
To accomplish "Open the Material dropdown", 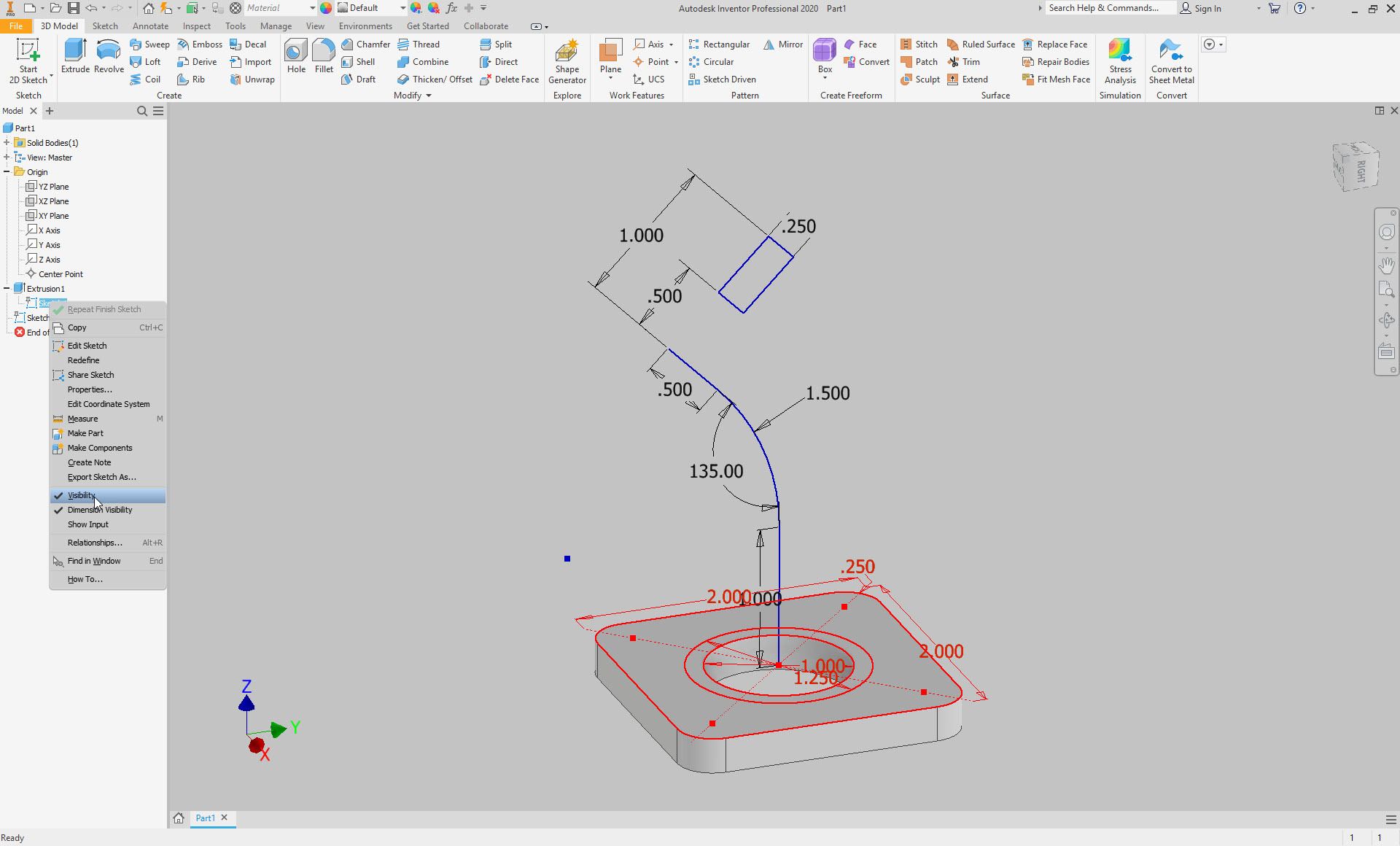I will click(x=311, y=8).
